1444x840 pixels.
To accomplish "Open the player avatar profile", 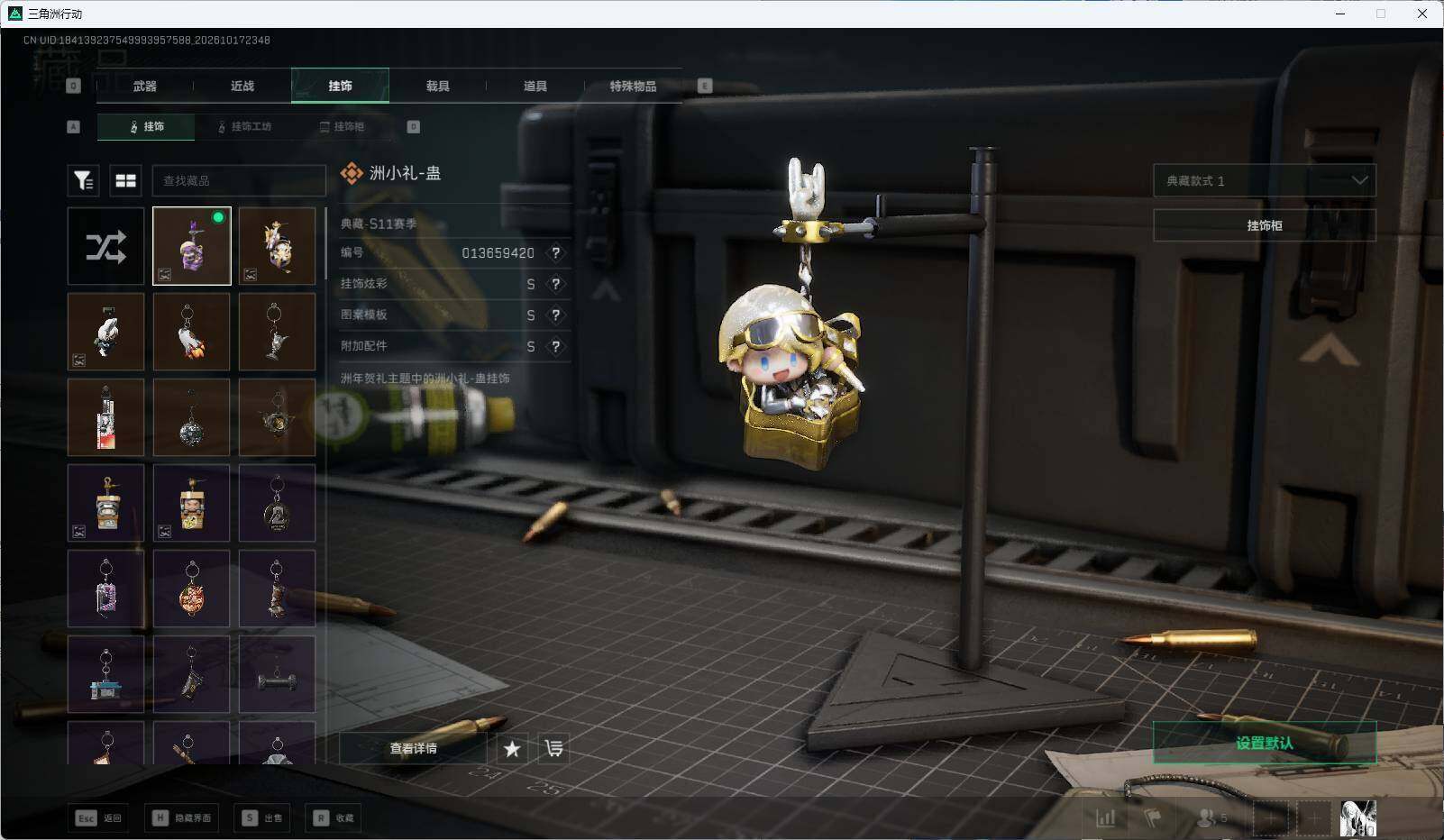I will [x=1357, y=818].
